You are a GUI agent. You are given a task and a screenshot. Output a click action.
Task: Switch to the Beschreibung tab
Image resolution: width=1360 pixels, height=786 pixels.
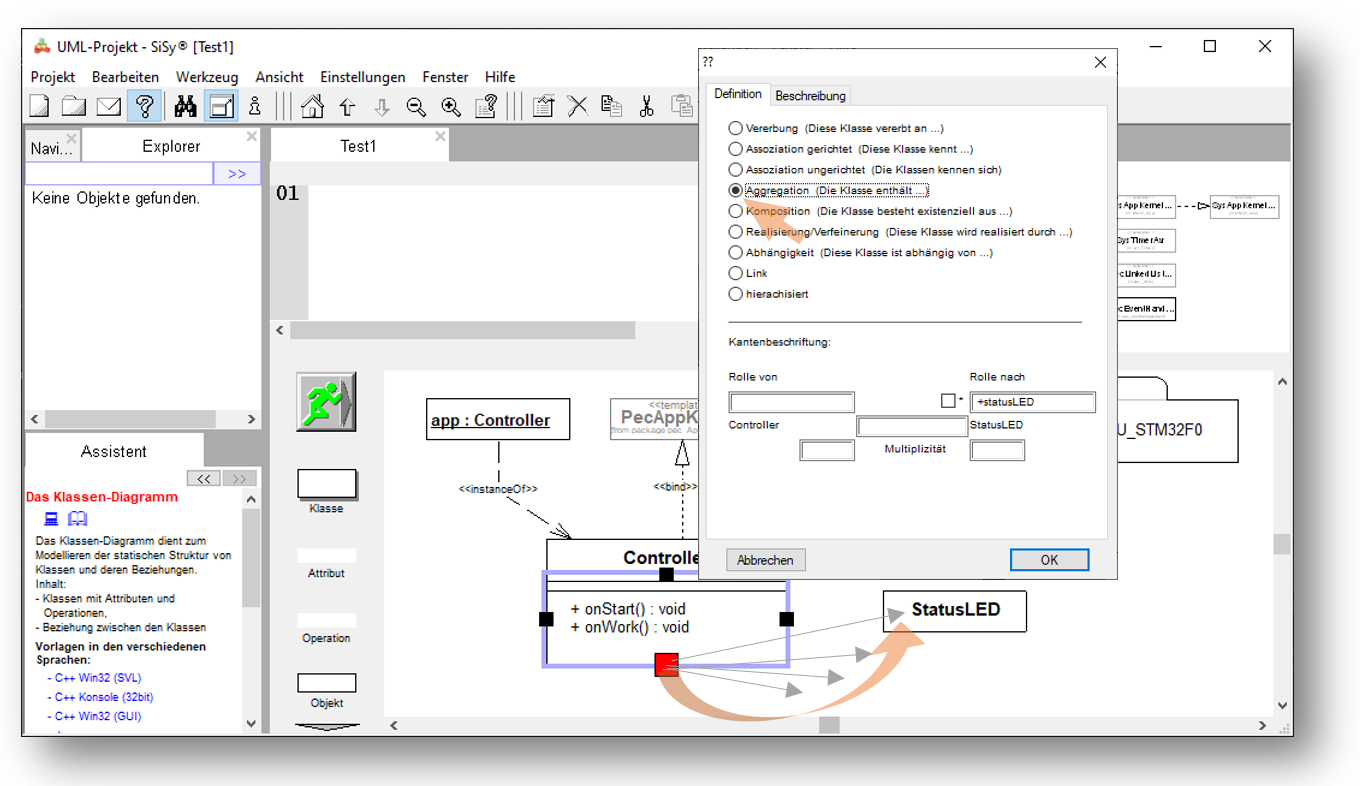point(810,96)
